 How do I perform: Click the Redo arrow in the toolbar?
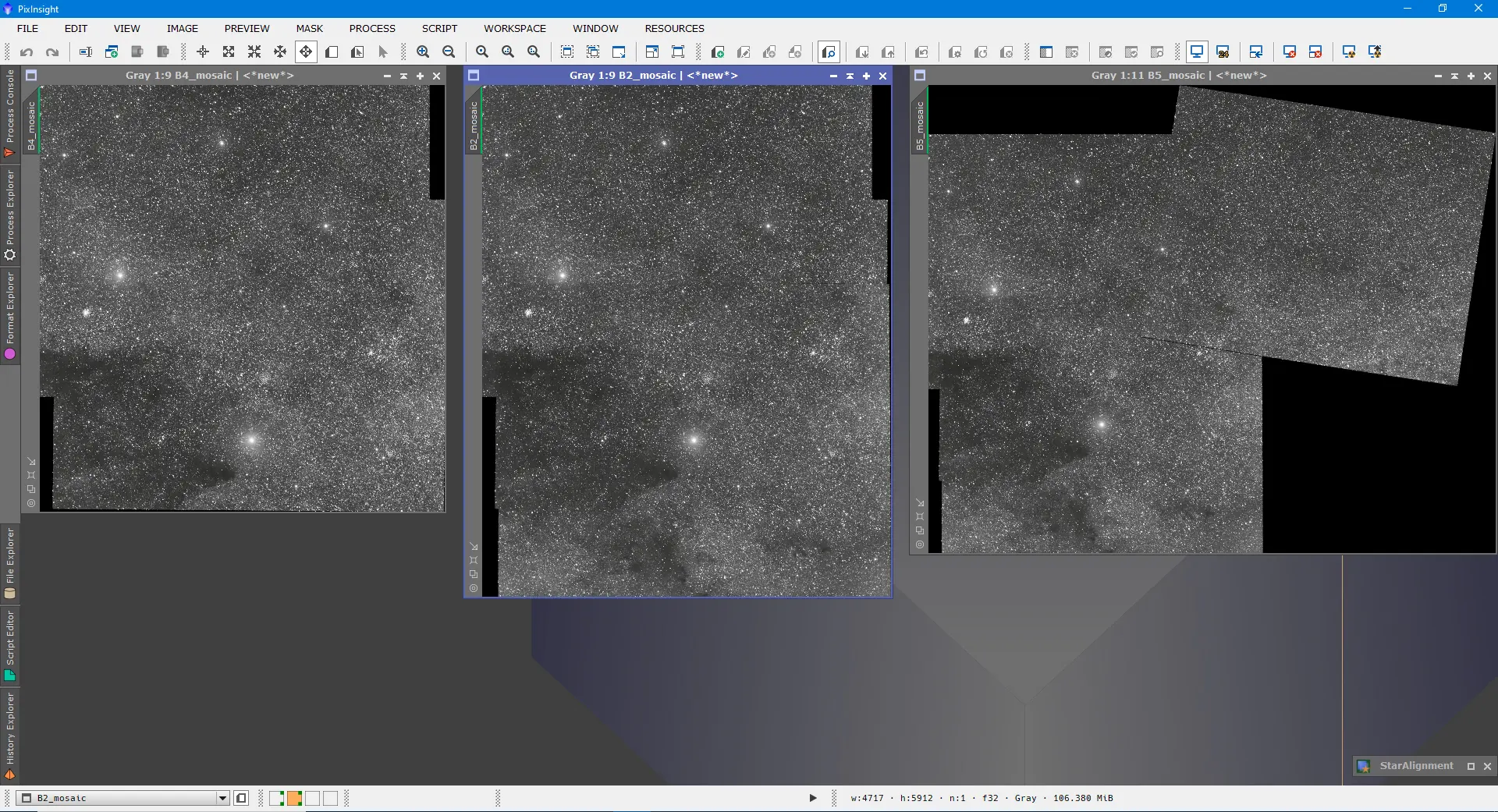pyautogui.click(x=52, y=52)
